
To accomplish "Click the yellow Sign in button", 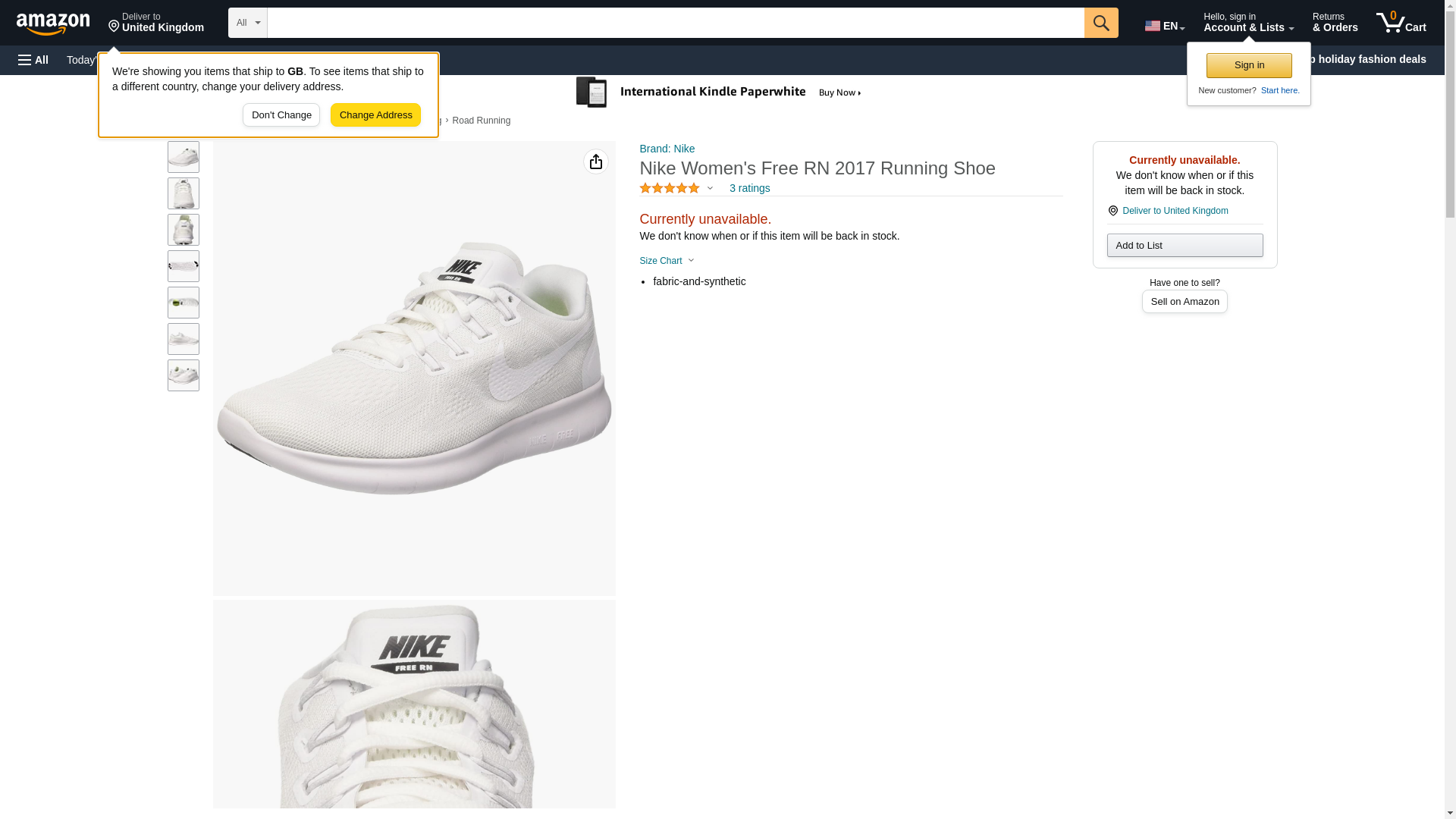I will pyautogui.click(x=1248, y=65).
